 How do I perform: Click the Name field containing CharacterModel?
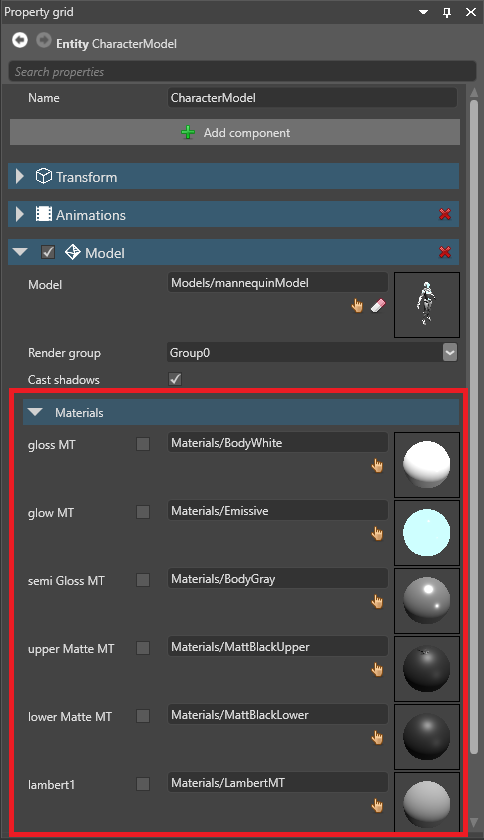[312, 98]
